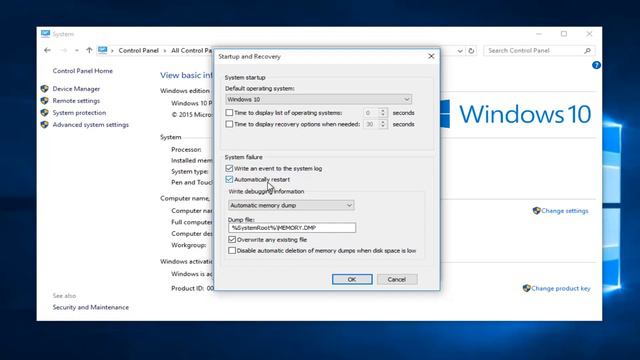The height and width of the screenshot is (360, 640).
Task: Click the Dump file path field
Action: tap(292, 228)
